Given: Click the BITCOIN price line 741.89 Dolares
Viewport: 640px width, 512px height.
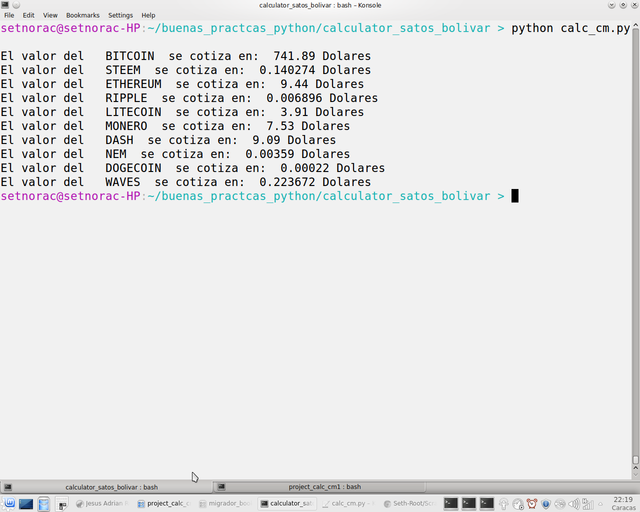Looking at the screenshot, I should [186, 56].
